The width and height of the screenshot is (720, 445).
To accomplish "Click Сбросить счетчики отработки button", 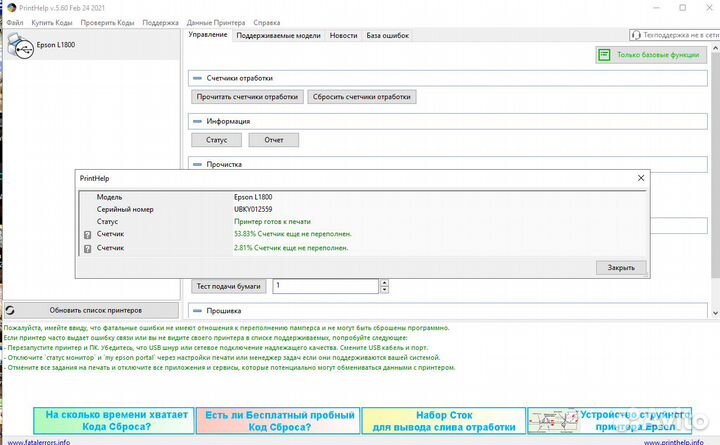I will coord(361,97).
